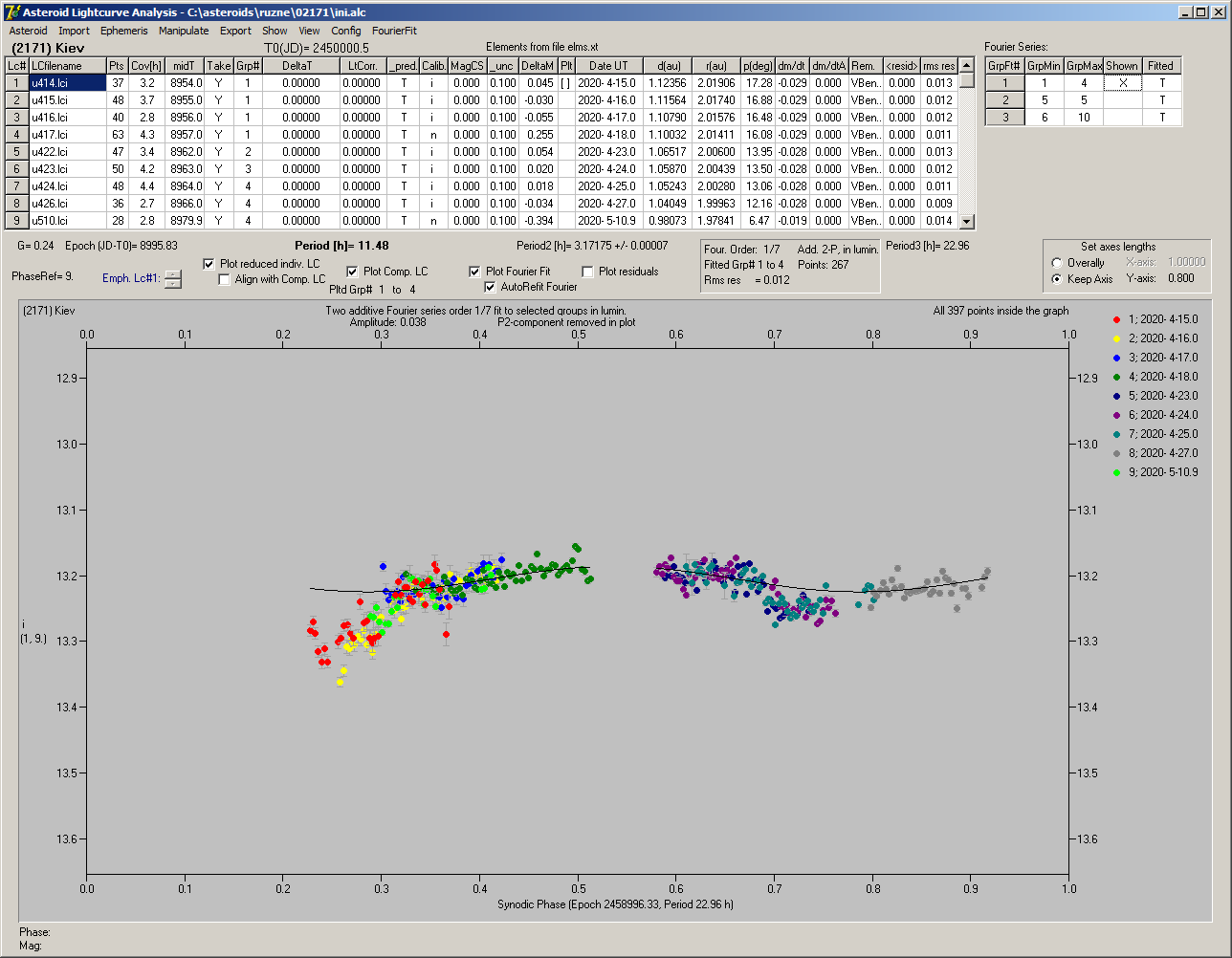Open the Export menu
This screenshot has height=958, width=1232.
pos(235,31)
